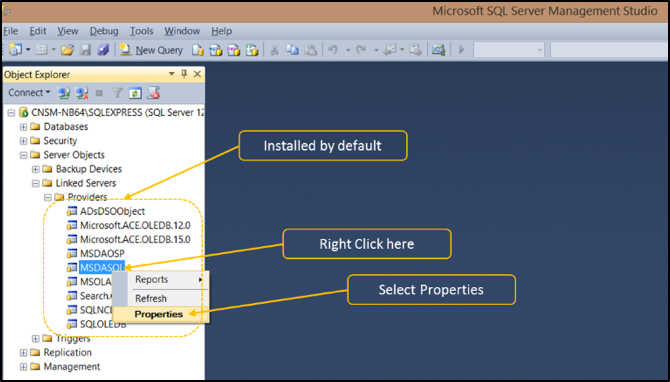Click the Connect Object Explorer icon
Image resolution: width=670 pixels, height=382 pixels.
(64, 93)
